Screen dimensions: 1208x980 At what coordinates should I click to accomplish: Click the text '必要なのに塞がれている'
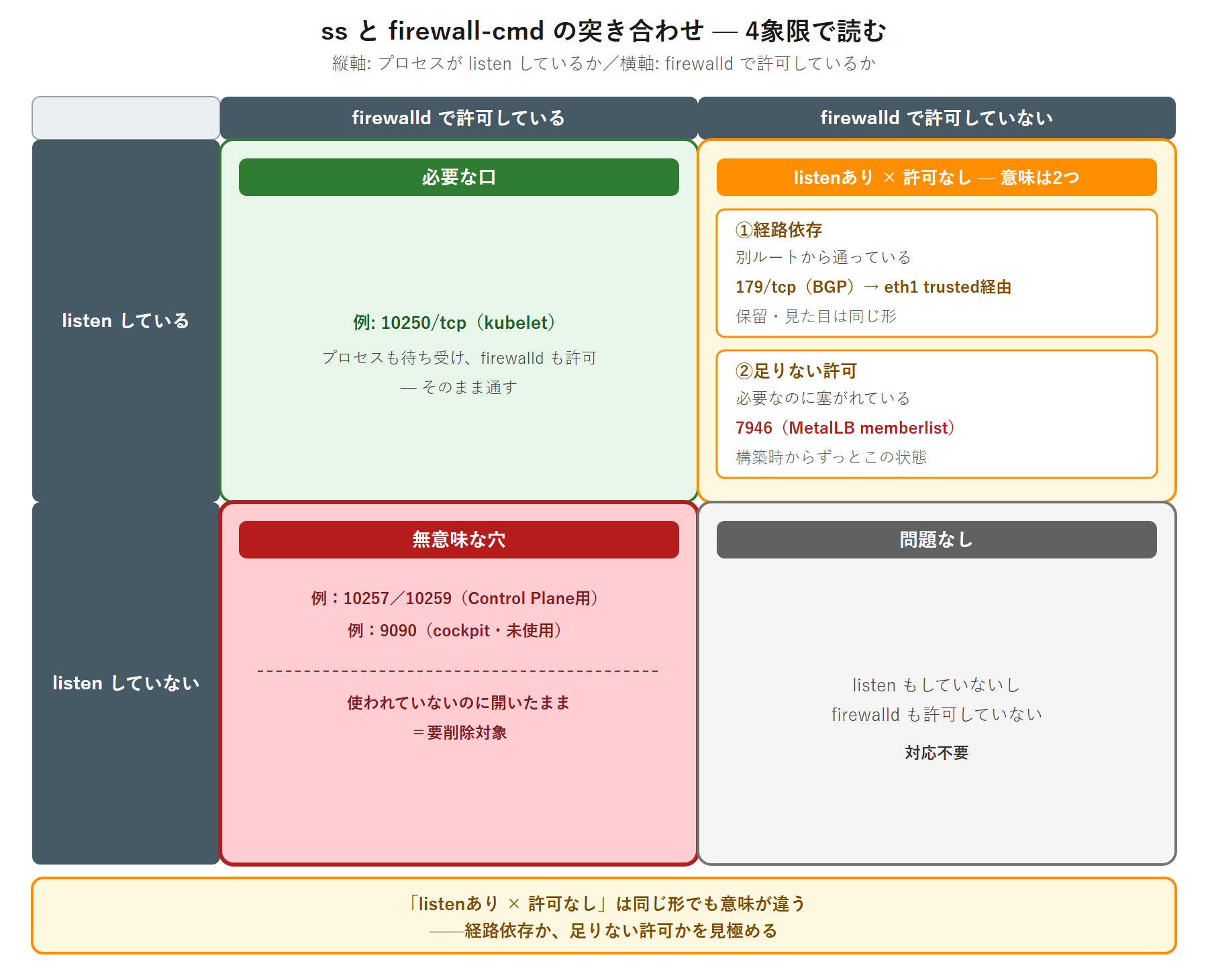point(823,398)
